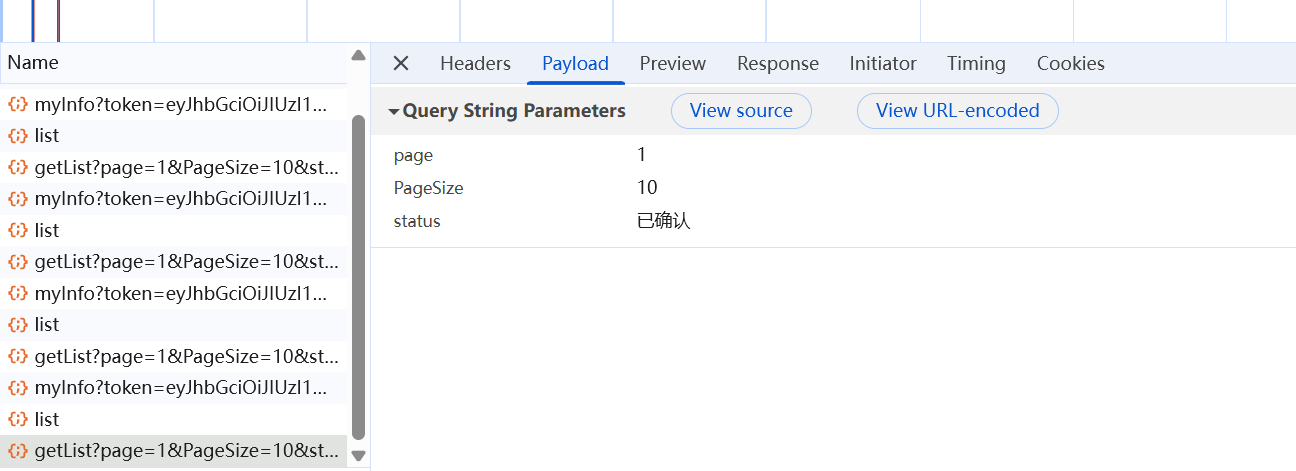The height and width of the screenshot is (471, 1296).
Task: Close the request details panel
Action: click(x=401, y=64)
